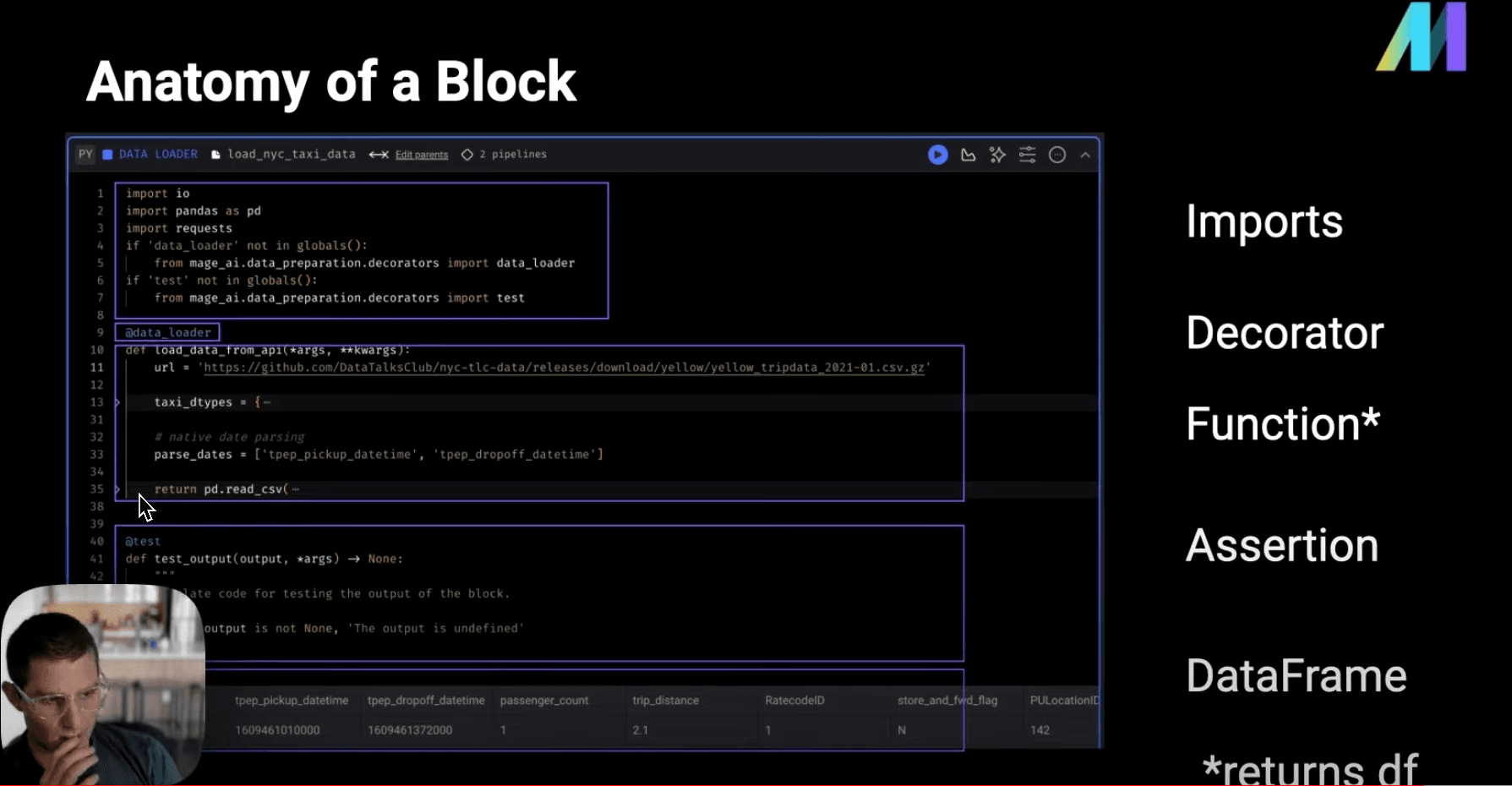
Task: Click the DATA LOADER block type label
Action: coord(158,154)
